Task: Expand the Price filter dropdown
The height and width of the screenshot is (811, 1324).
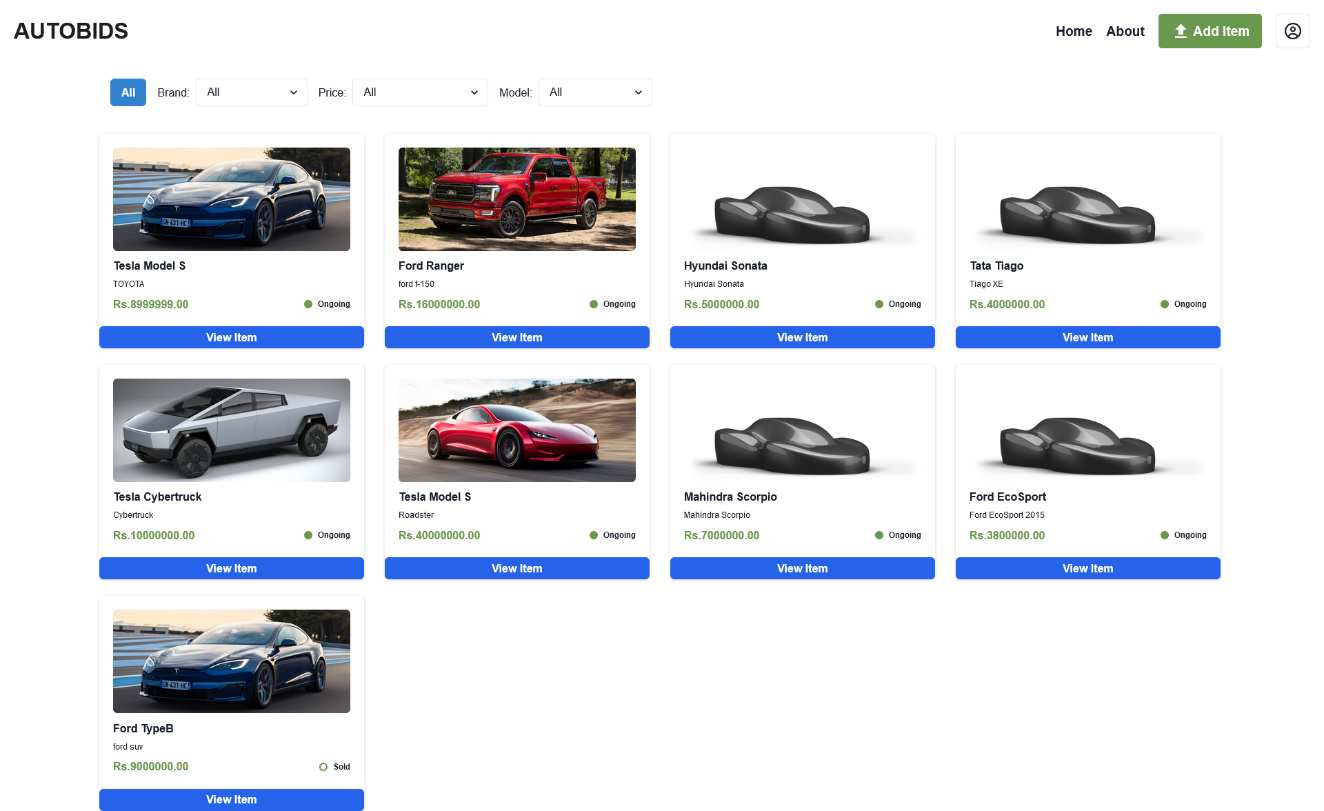Action: (419, 92)
